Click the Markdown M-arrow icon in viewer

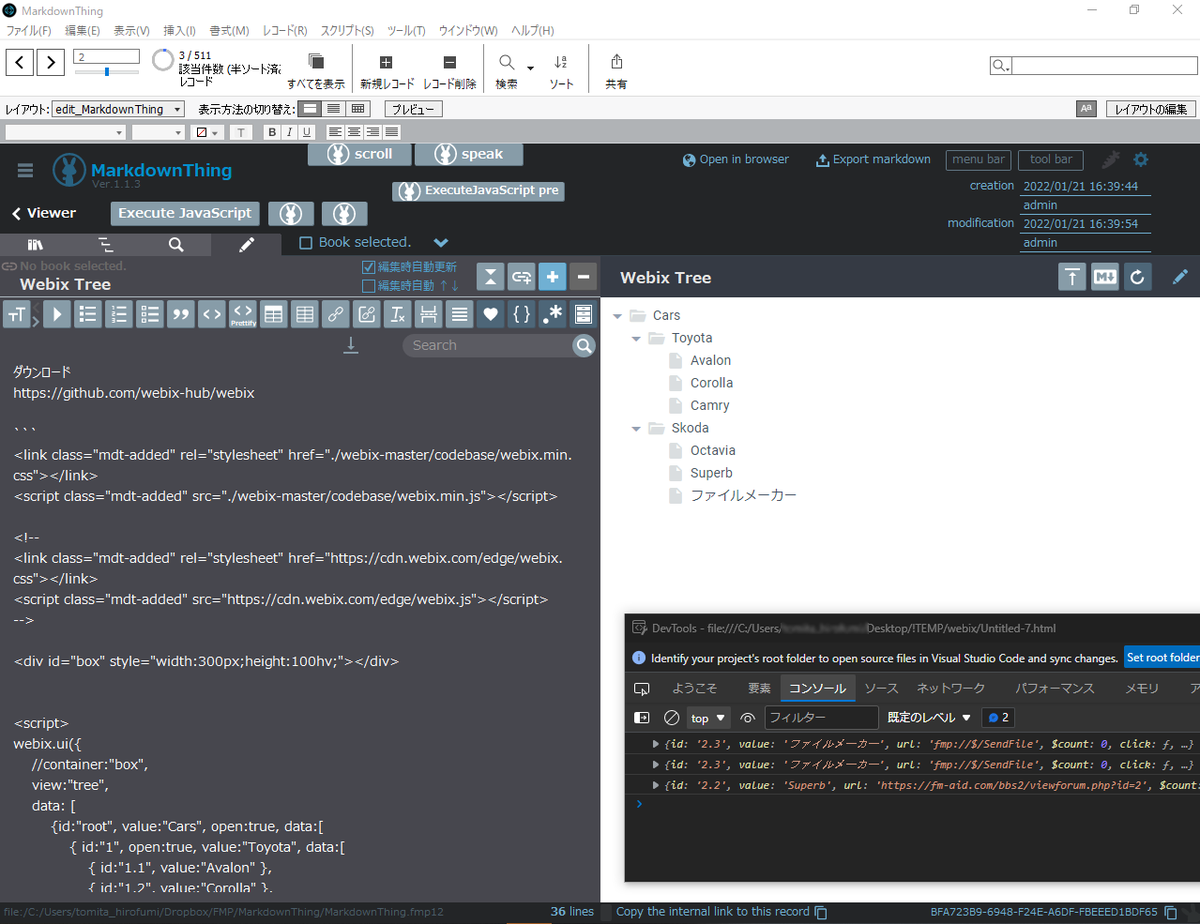1105,277
